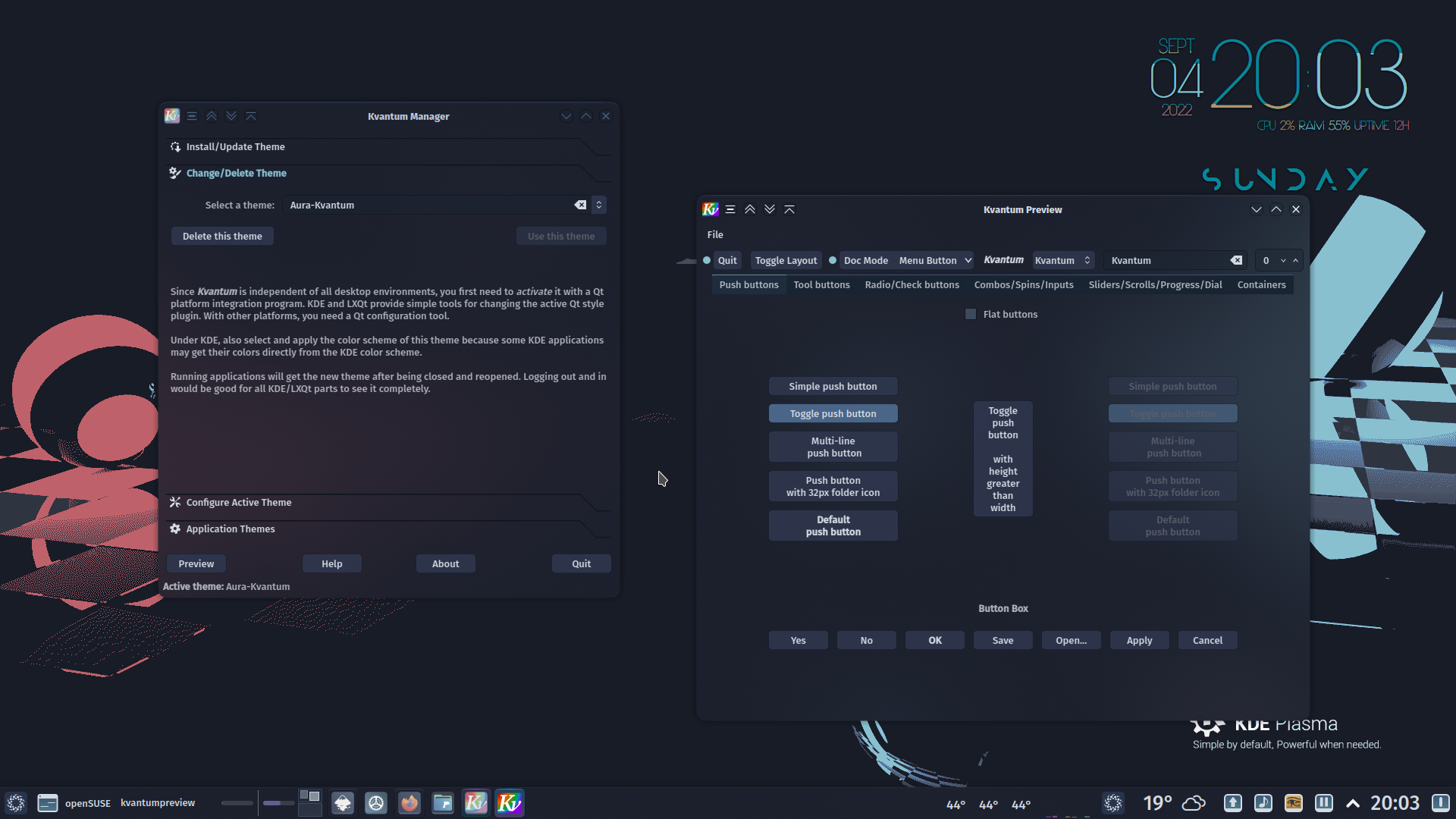Open System Settings from the taskbar
Viewport: 1456px width, 819px height.
pos(376,803)
